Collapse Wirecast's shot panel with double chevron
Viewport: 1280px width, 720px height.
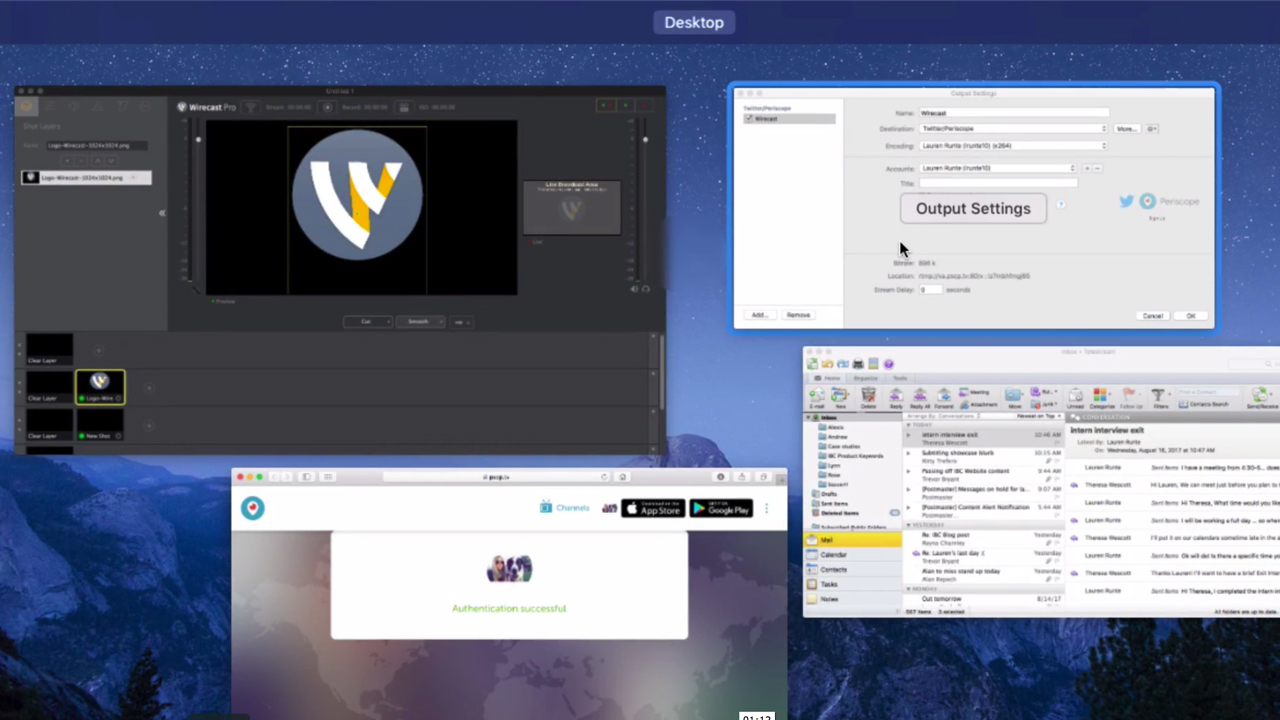click(162, 212)
